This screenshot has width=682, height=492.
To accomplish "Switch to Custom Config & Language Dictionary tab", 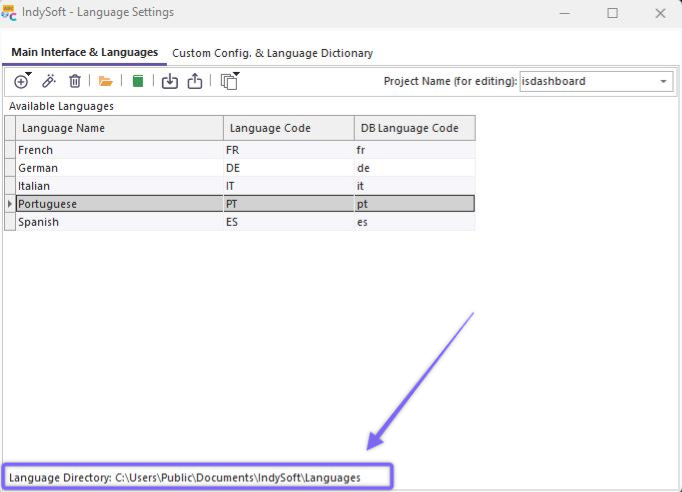I will (x=272, y=52).
